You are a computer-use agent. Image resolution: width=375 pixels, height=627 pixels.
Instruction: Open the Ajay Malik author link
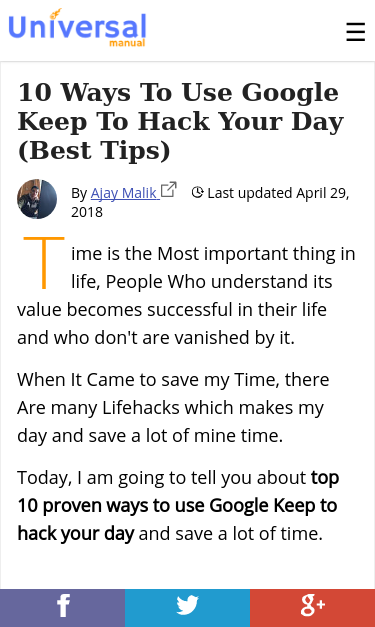click(x=125, y=193)
